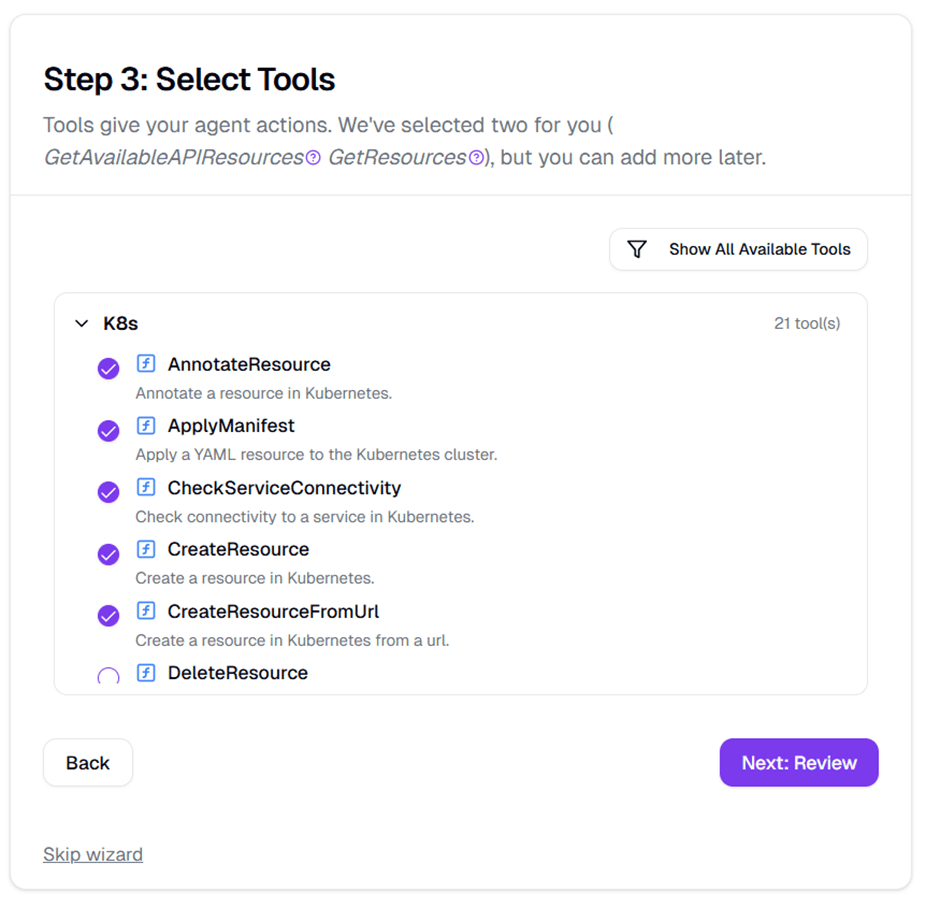The image size is (940, 907).
Task: Click the function icon beside CheckServiceConnectivity
Action: (146, 488)
